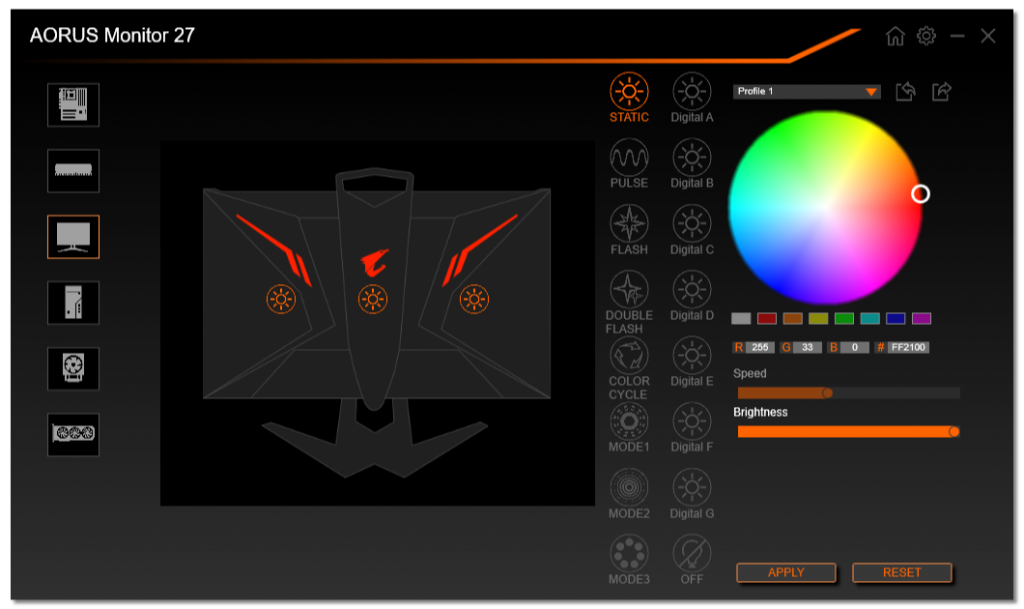Select the MODE3 lighting effect
Viewport: 1024px width, 609px height.
point(629,559)
